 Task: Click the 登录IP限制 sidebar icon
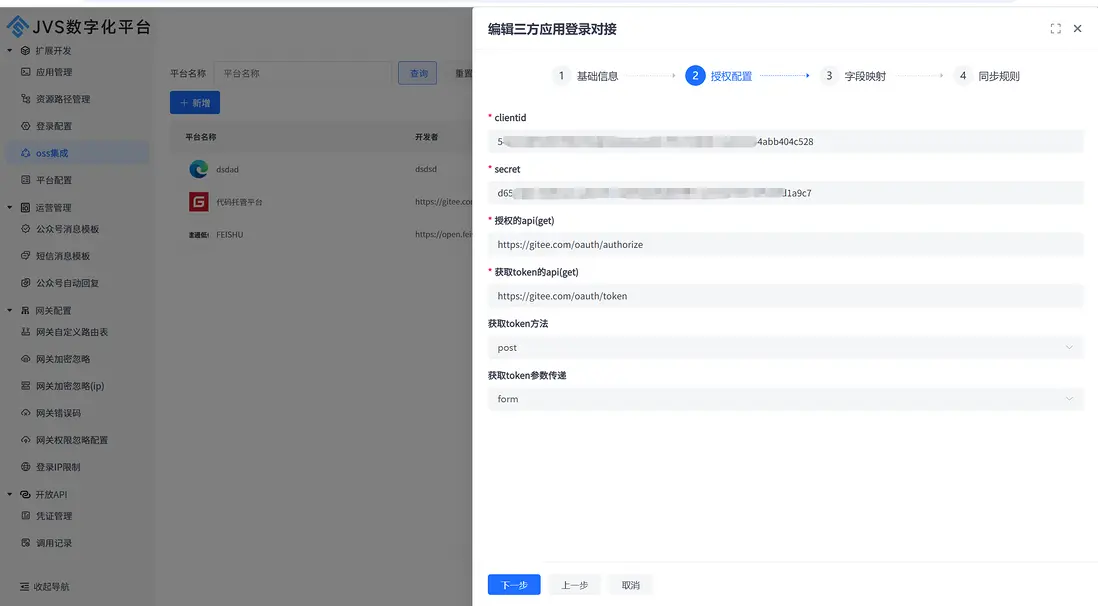click(26, 467)
